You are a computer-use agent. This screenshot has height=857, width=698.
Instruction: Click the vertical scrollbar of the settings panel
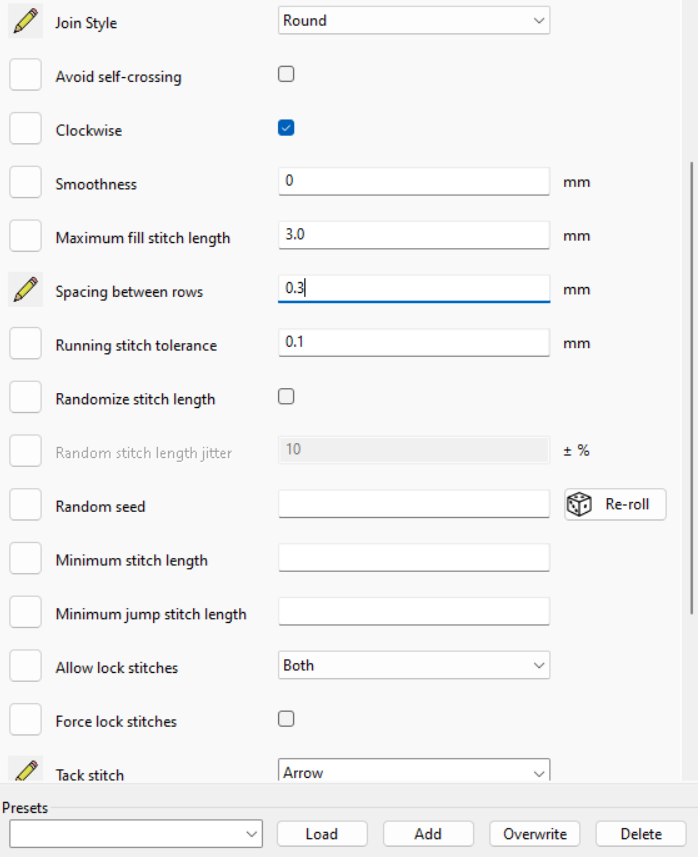coord(692,388)
